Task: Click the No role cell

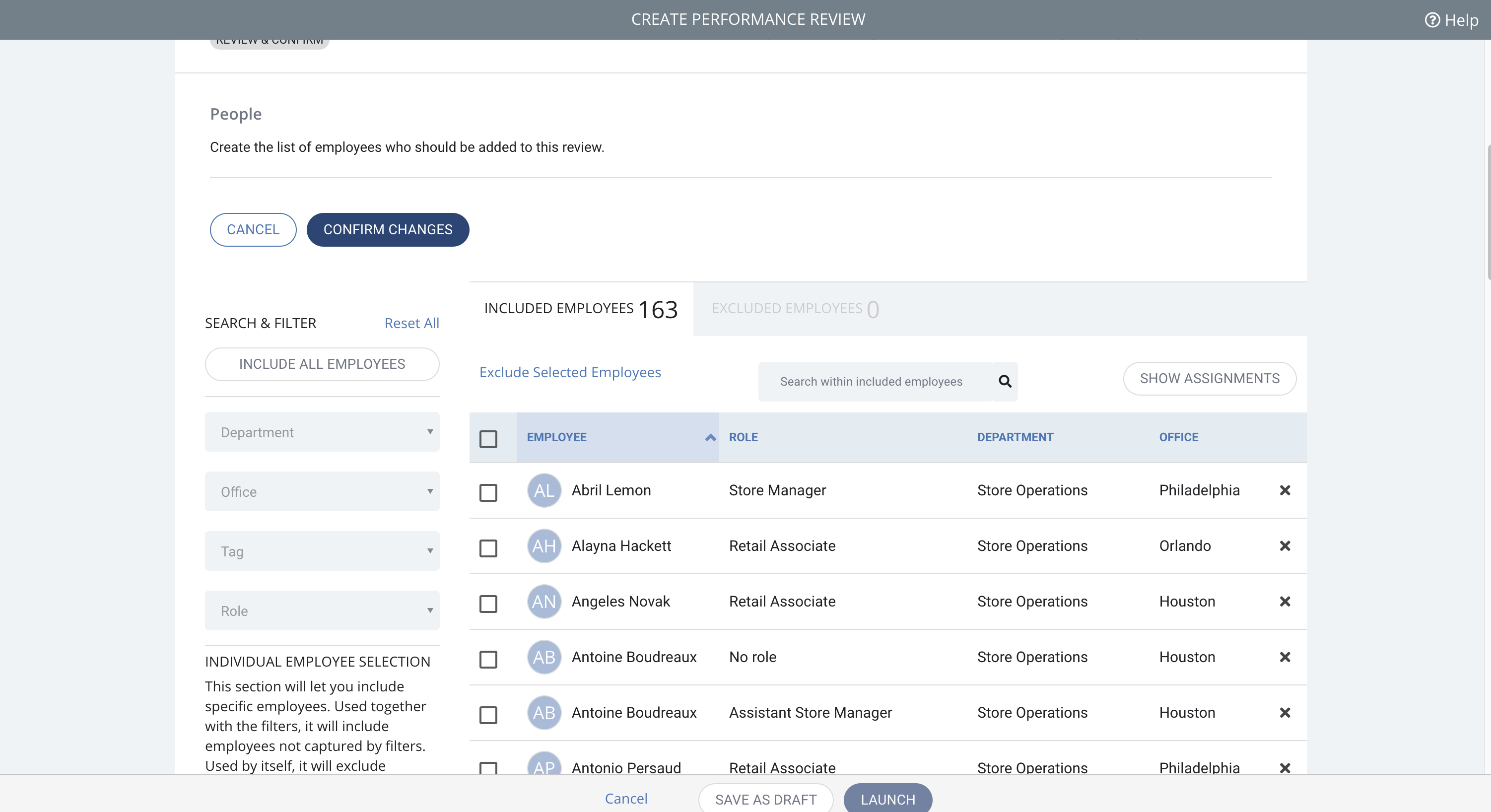Action: pos(752,657)
